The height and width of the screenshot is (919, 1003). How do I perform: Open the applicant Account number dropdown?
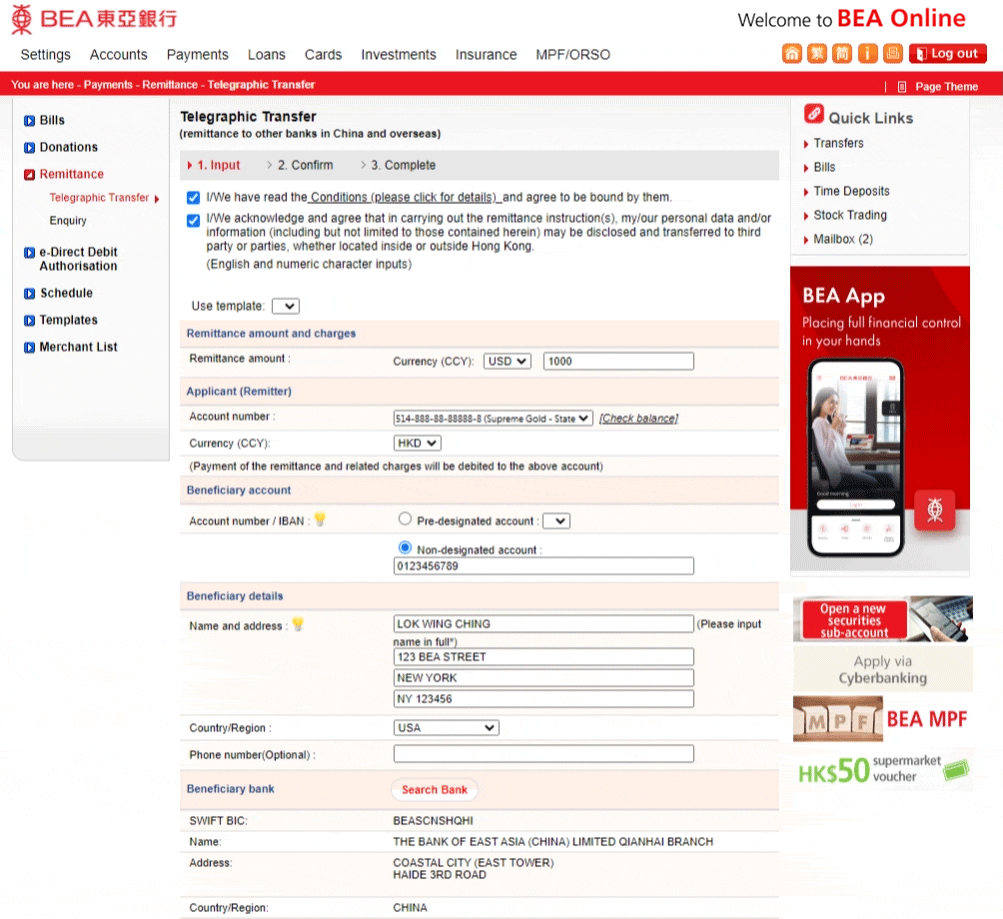tap(493, 418)
